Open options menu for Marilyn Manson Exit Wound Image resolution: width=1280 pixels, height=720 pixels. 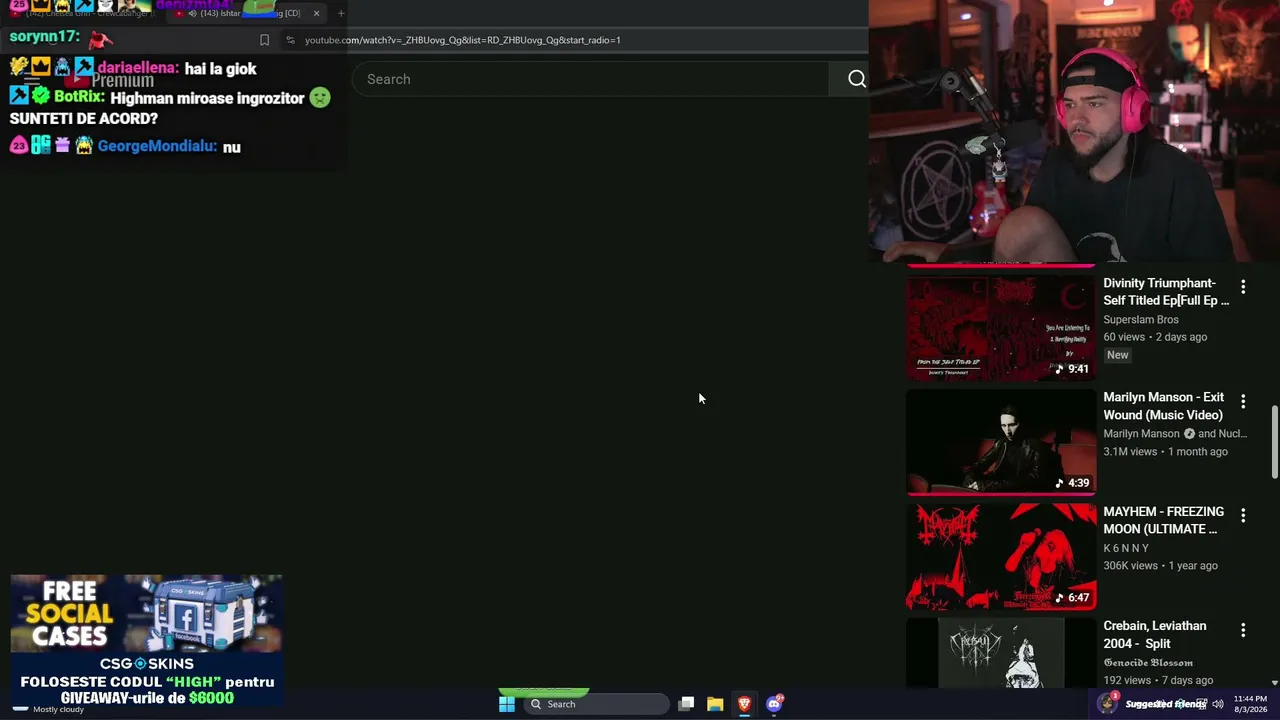1243,401
